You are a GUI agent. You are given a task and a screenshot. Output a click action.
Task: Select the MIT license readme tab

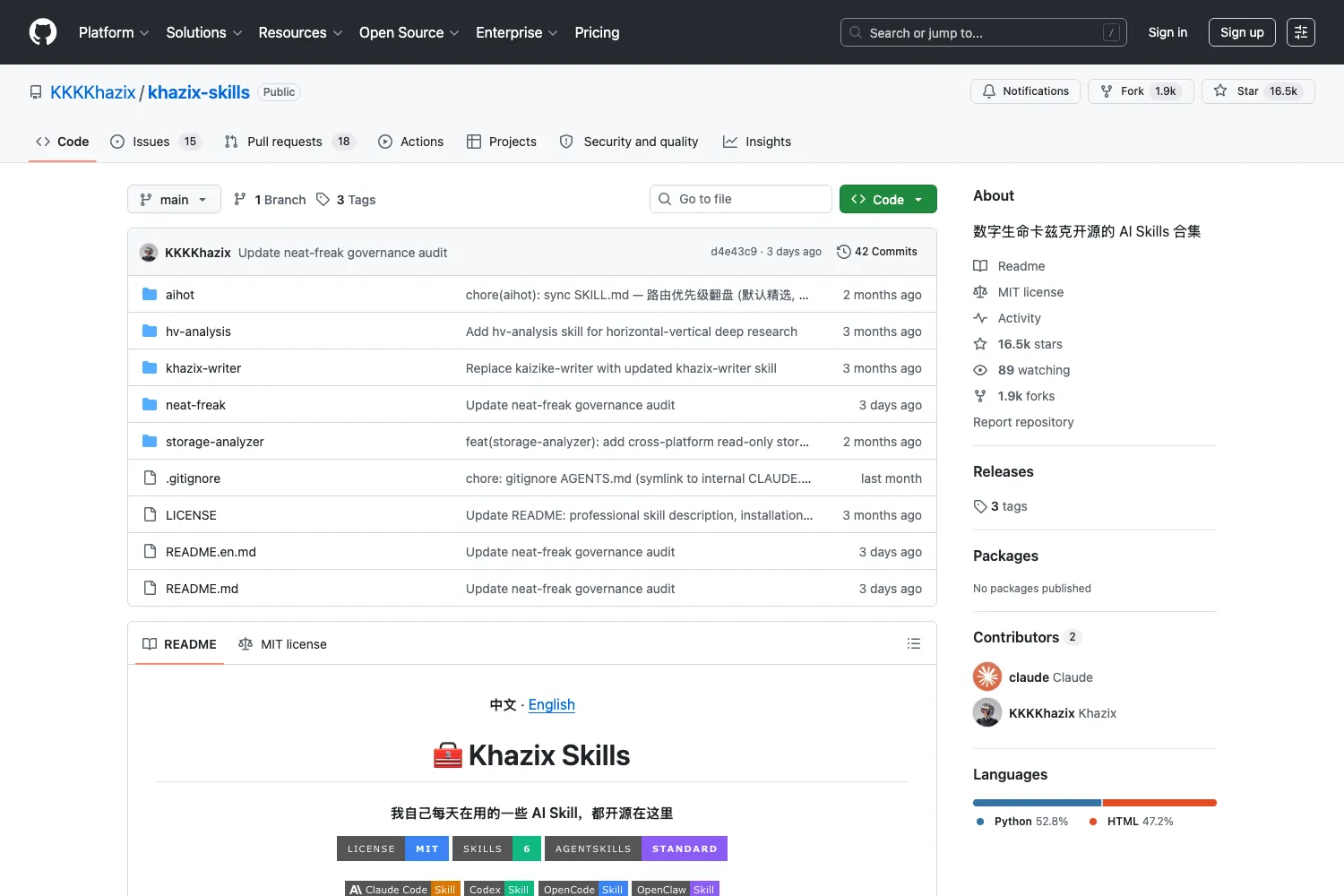(282, 644)
